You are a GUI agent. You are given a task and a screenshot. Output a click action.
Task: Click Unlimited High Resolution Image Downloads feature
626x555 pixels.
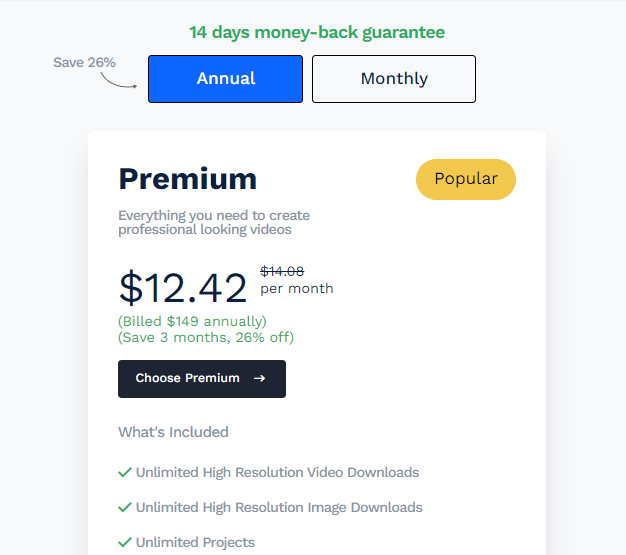point(279,507)
